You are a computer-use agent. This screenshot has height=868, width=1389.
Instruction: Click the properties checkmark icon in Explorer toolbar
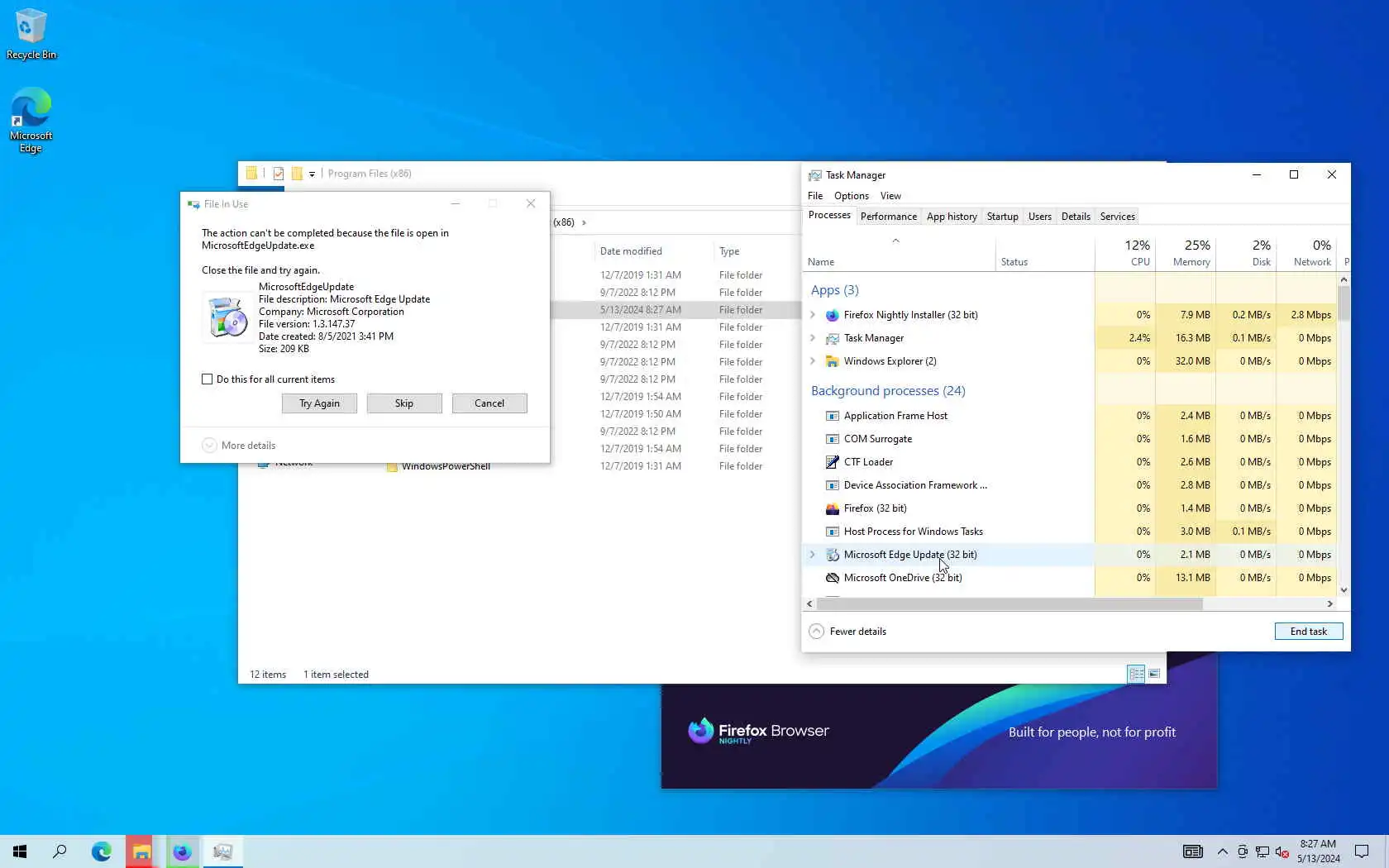coord(279,174)
